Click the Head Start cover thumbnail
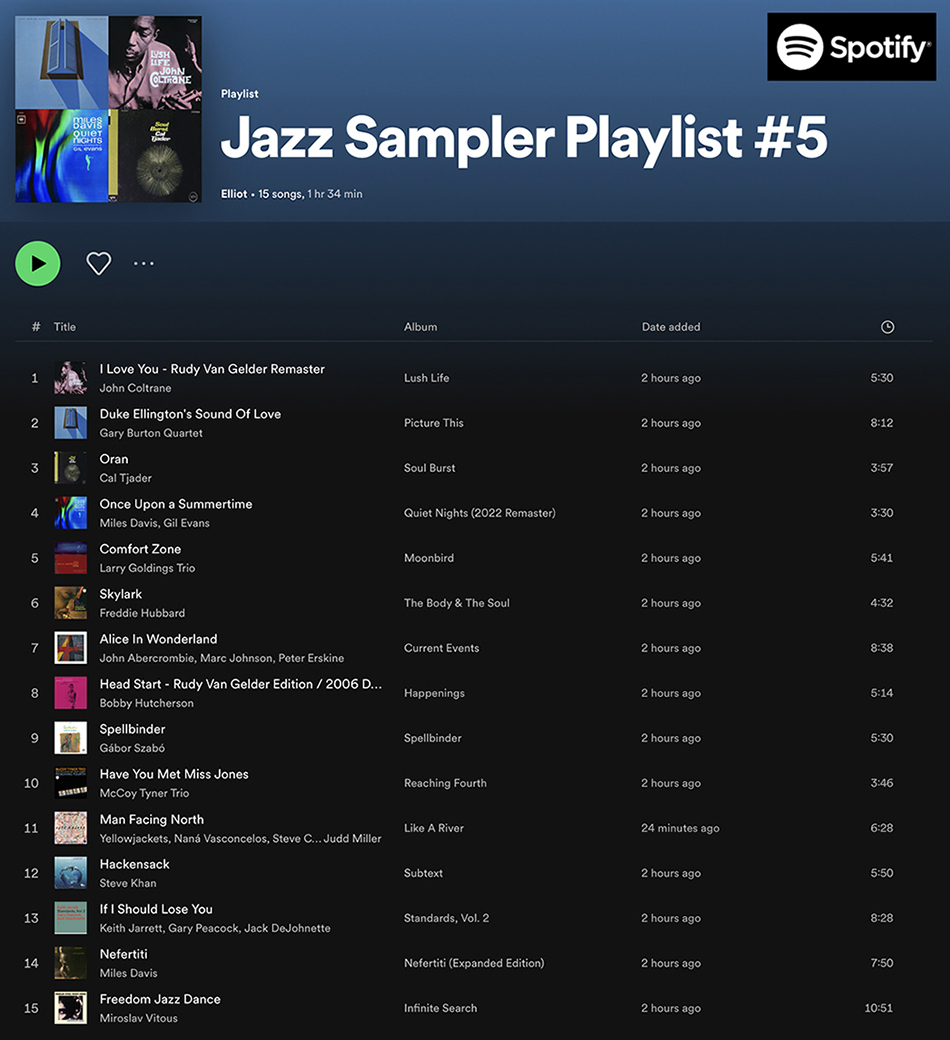 [70, 693]
